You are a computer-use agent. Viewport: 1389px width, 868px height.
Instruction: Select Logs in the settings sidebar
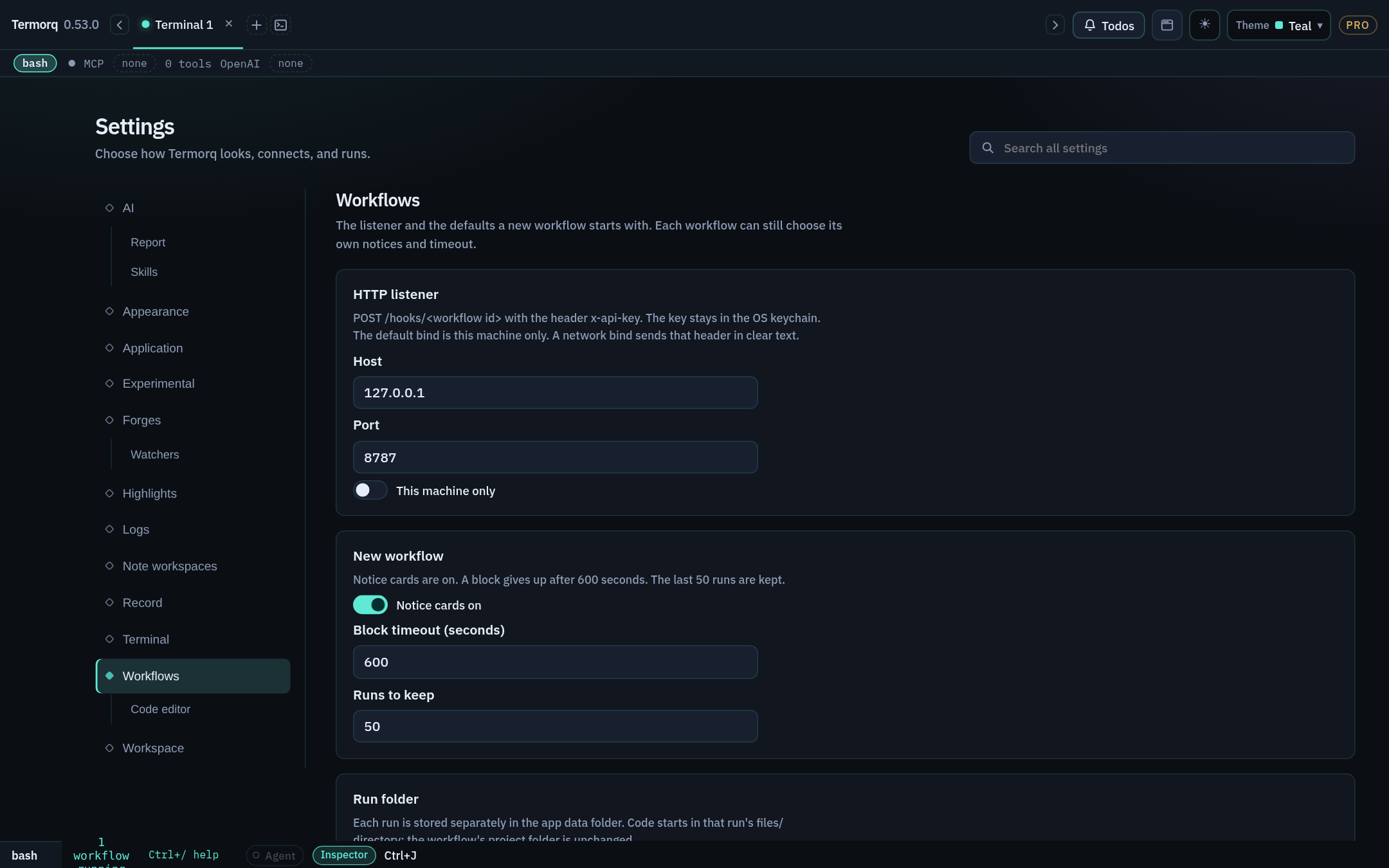coord(193,529)
